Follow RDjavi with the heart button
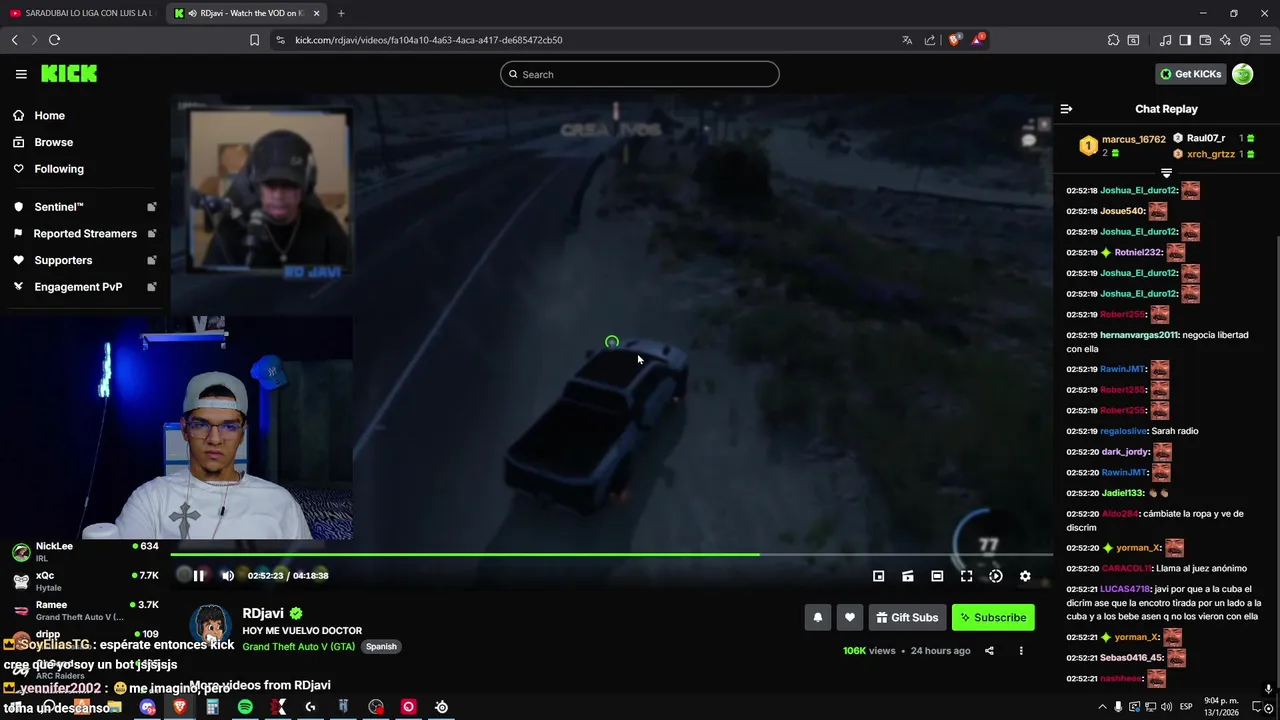Viewport: 1280px width, 720px height. point(850,618)
